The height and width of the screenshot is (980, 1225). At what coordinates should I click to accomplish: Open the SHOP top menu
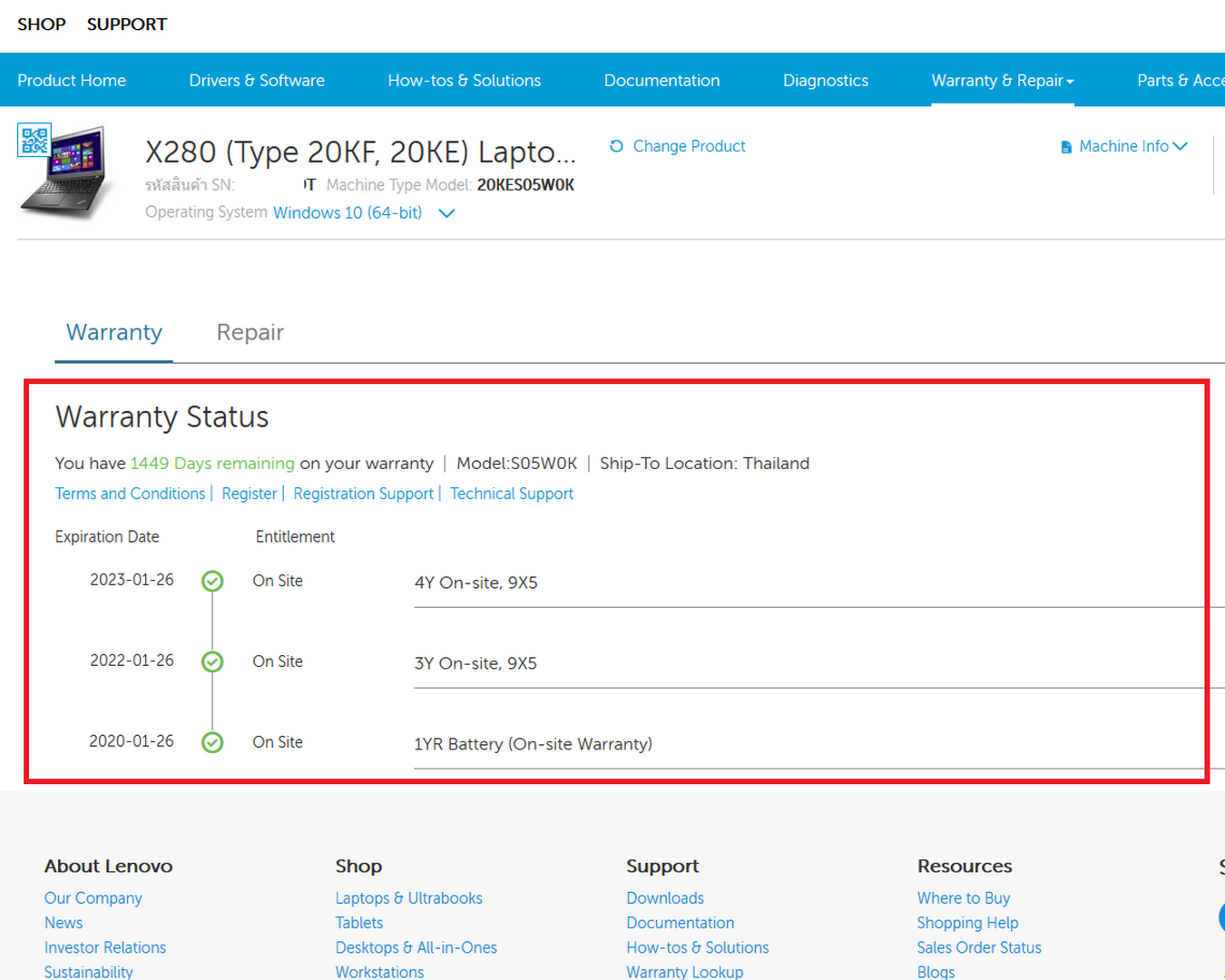coord(42,24)
